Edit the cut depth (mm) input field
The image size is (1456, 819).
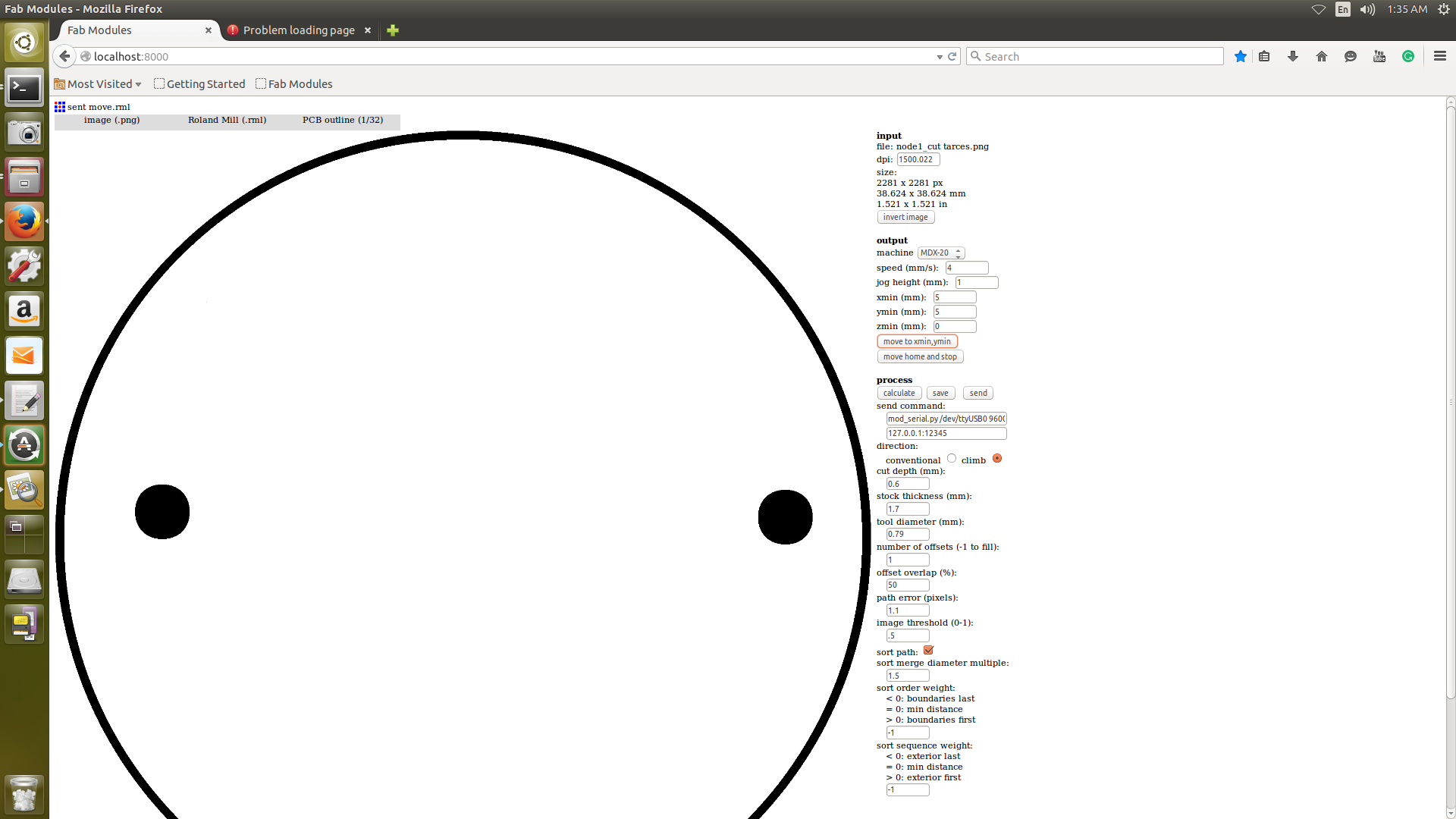click(905, 484)
